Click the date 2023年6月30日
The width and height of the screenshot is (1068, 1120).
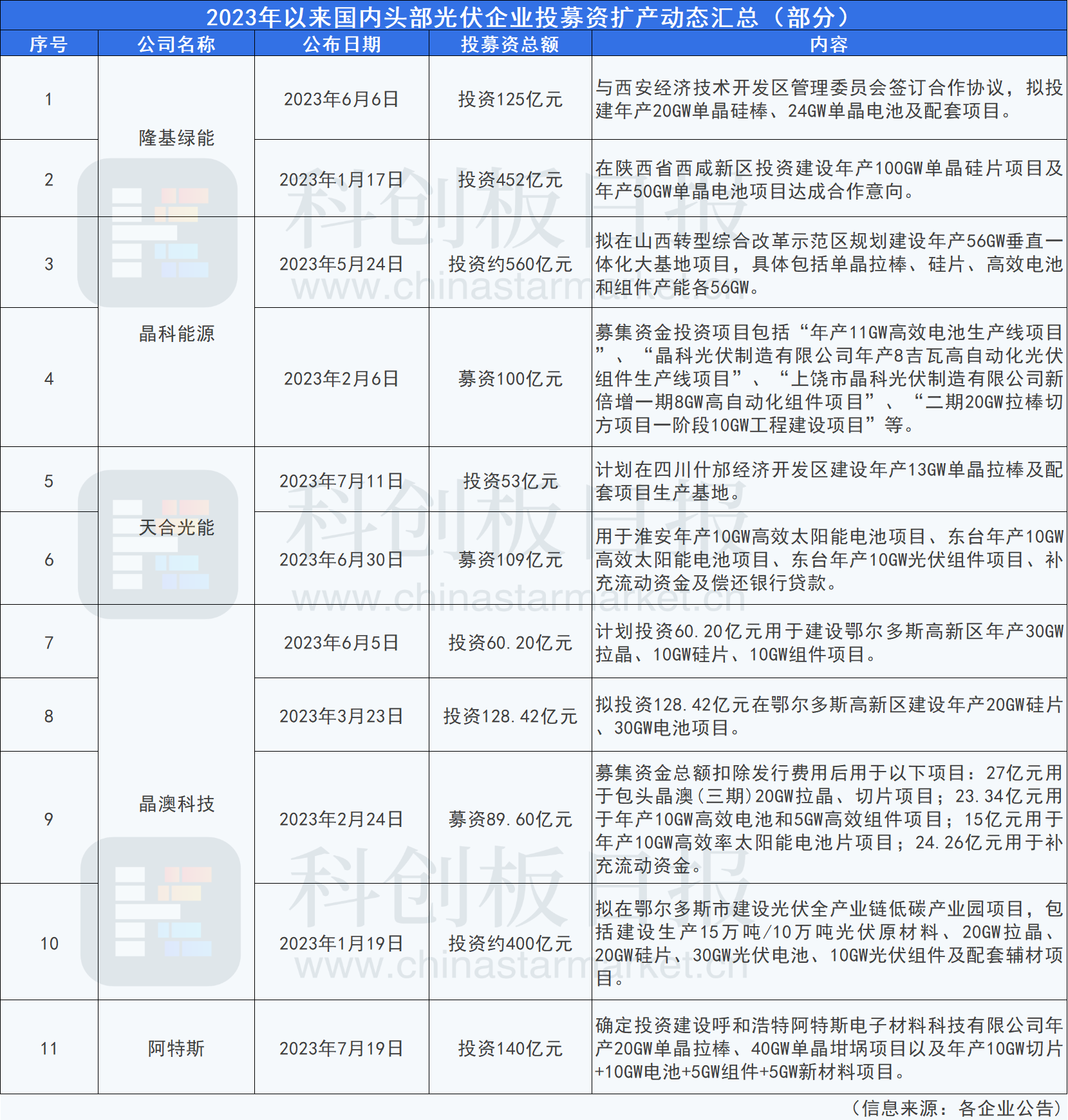(342, 559)
